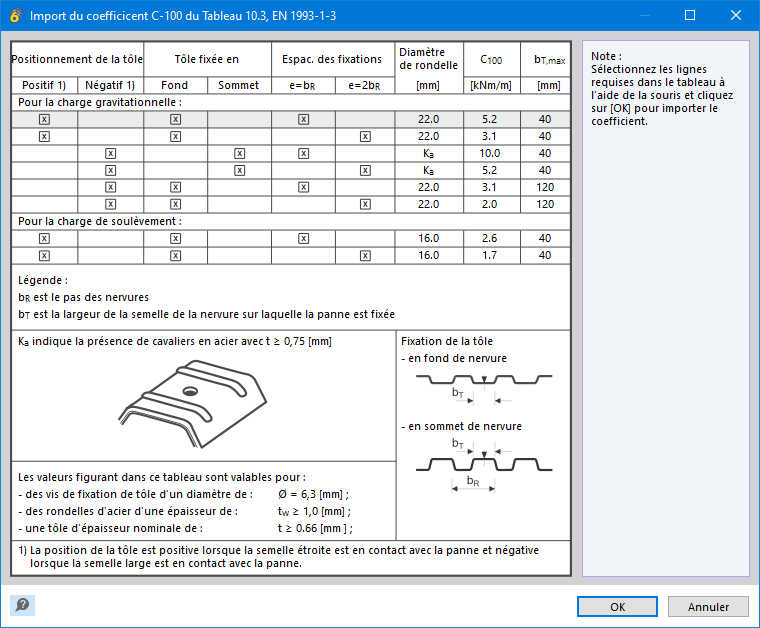Click the Légende label
The width and height of the screenshot is (760, 628).
coord(43,280)
